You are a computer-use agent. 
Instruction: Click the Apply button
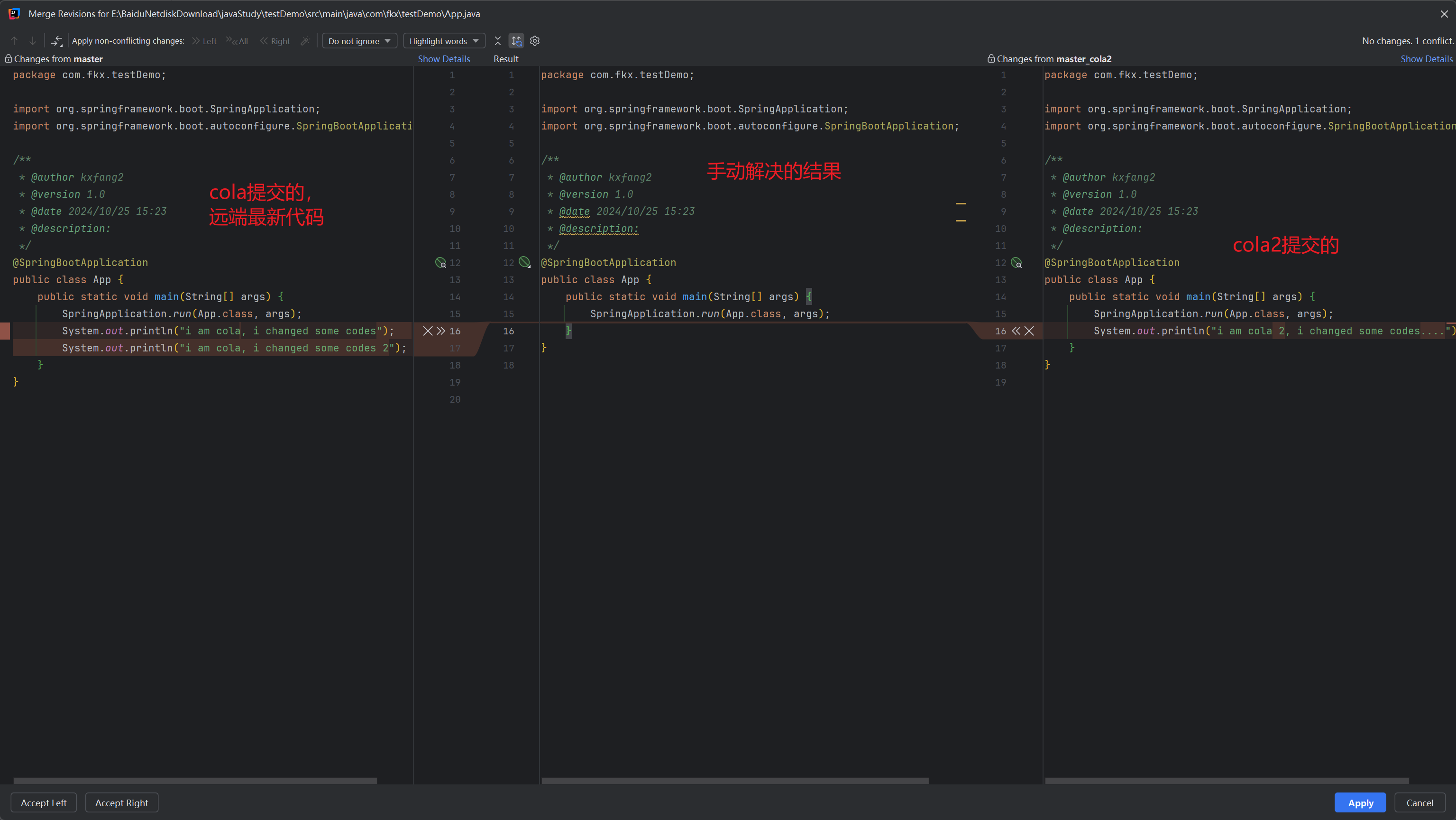point(1360,802)
